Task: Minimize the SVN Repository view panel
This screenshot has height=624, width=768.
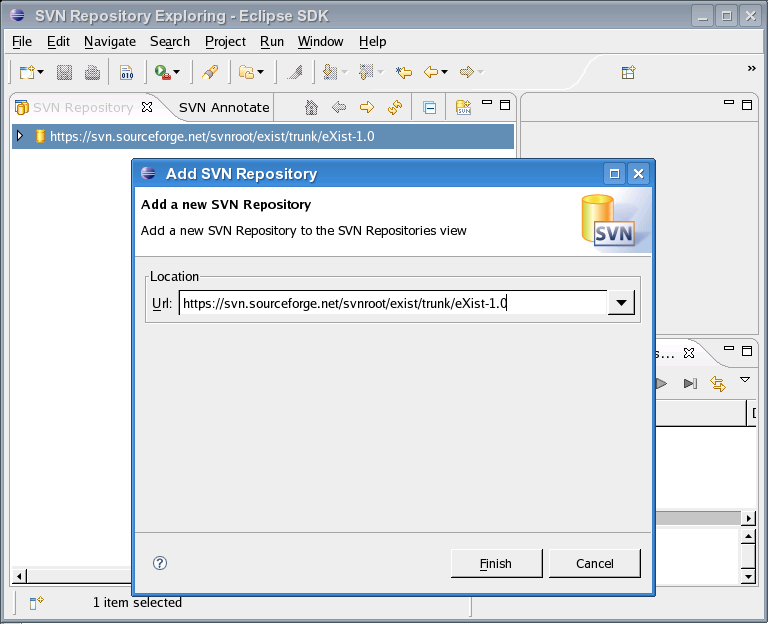Action: (x=487, y=102)
